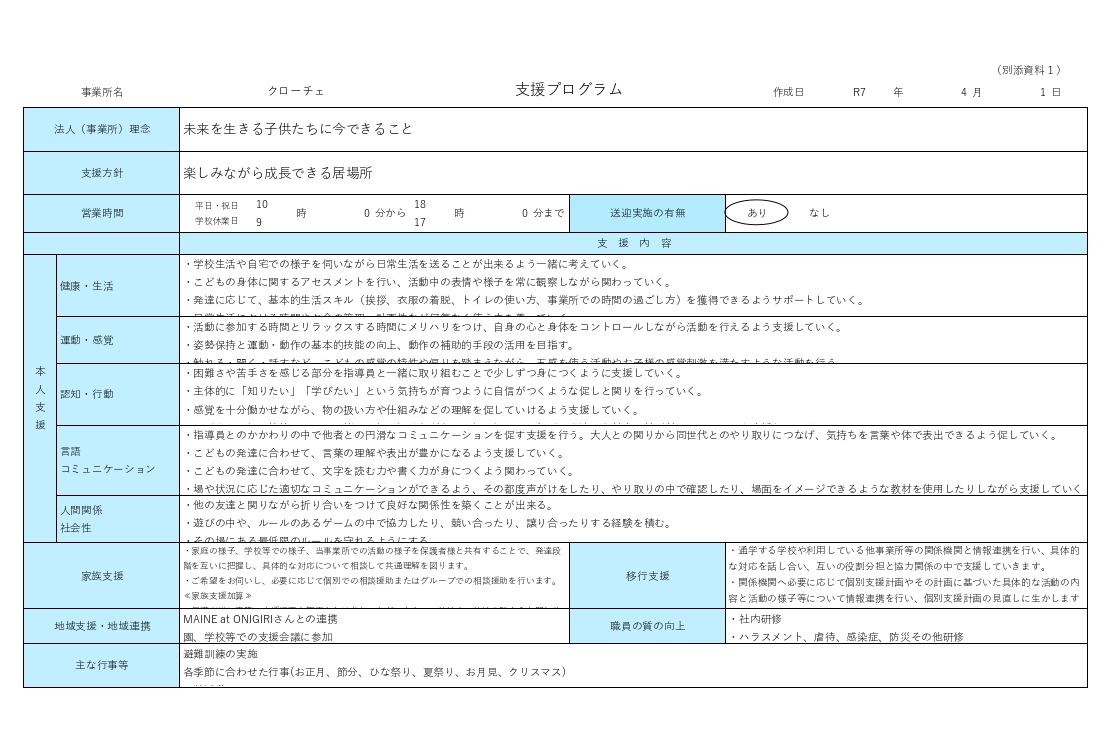Image resolution: width=1110 pixels, height=740 pixels.
Task: Select the 送迎実施の有無 cell
Action: click(647, 213)
